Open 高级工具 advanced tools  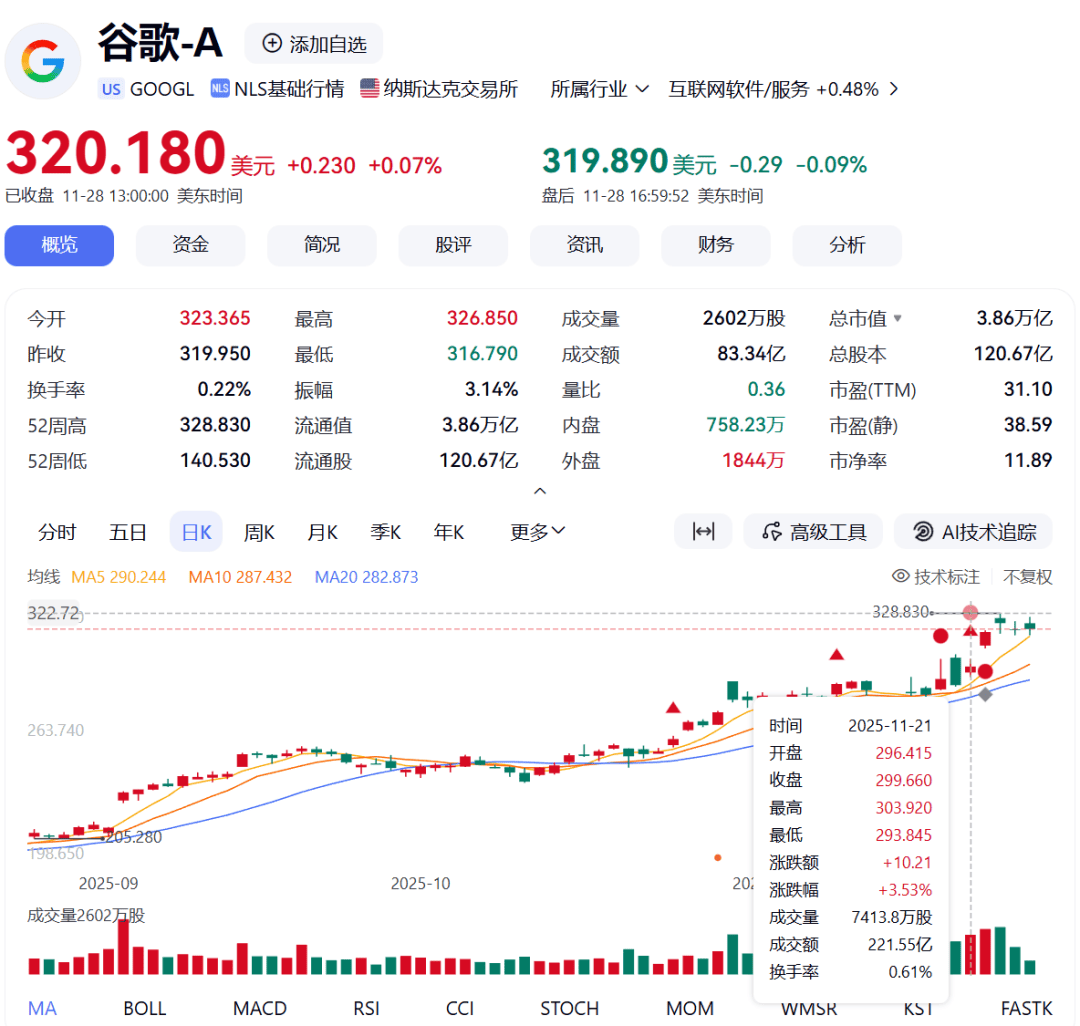[x=814, y=532]
